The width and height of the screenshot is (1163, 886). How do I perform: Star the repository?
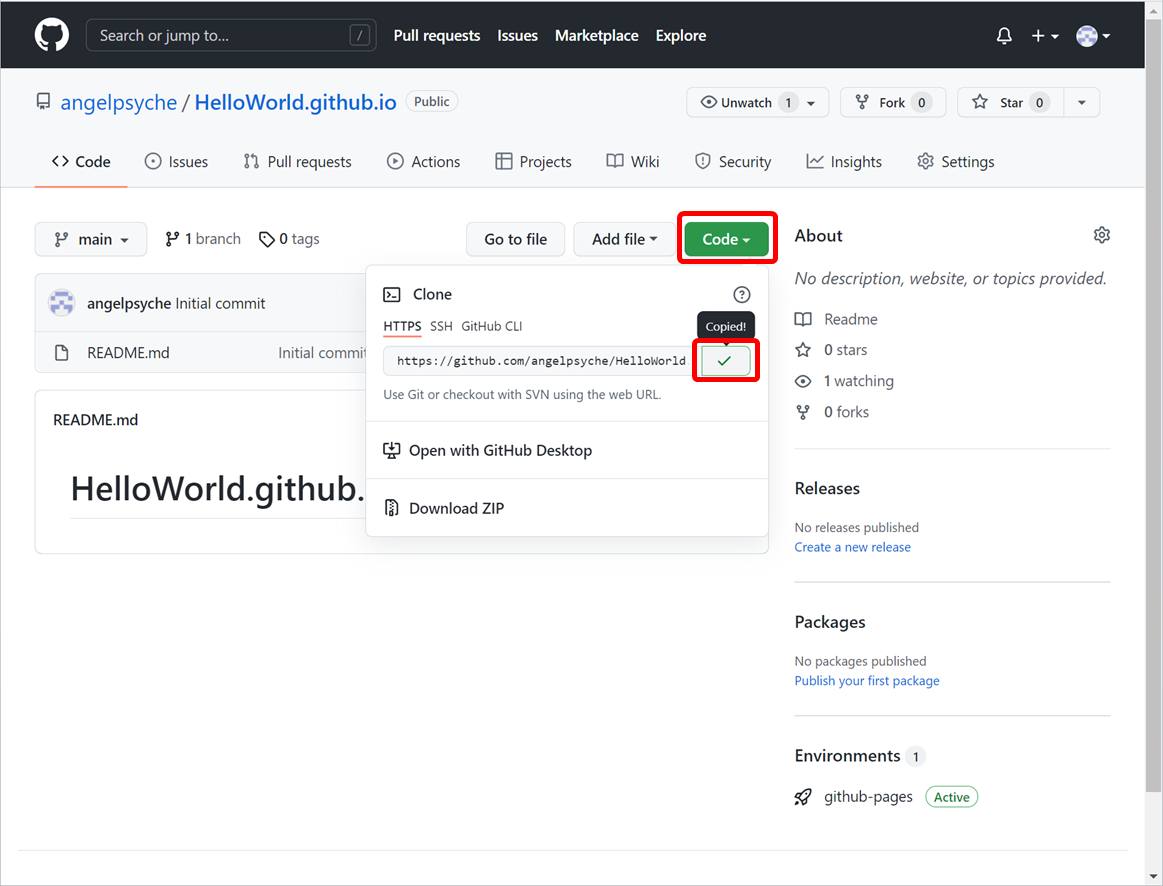coord(1009,102)
